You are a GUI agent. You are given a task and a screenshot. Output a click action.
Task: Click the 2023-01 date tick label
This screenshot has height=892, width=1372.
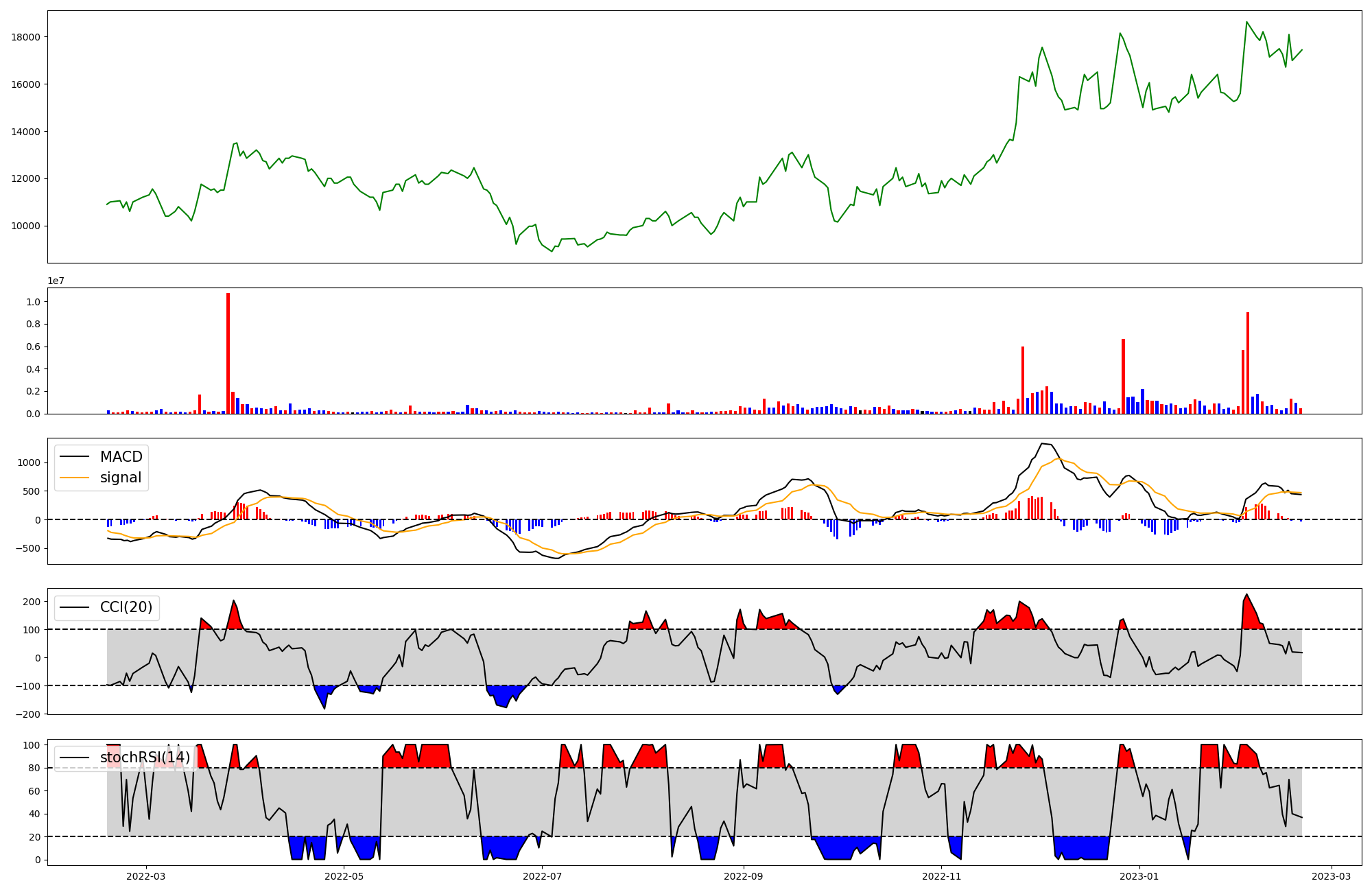1140,876
